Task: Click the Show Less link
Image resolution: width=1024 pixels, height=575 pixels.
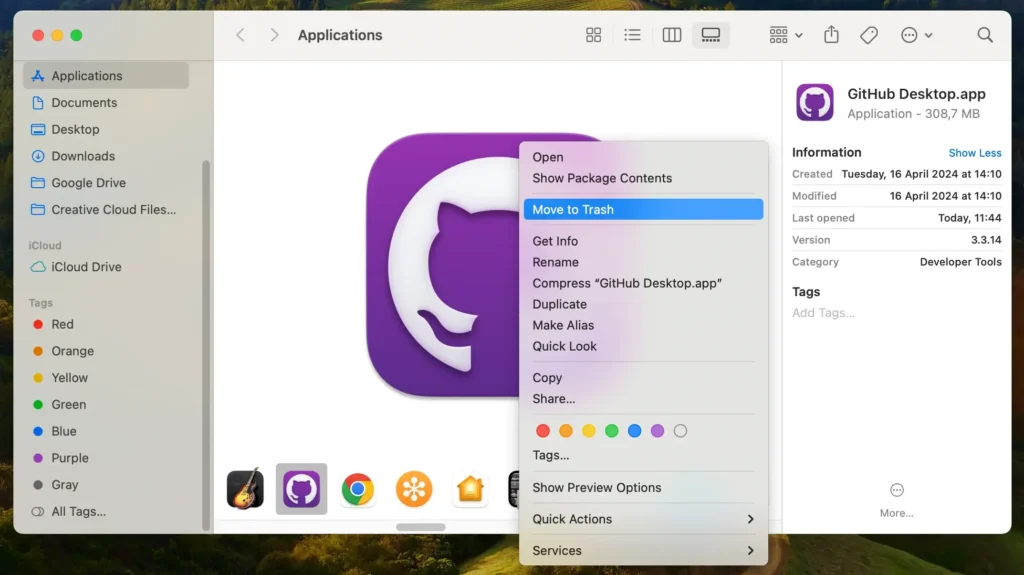Action: click(974, 153)
